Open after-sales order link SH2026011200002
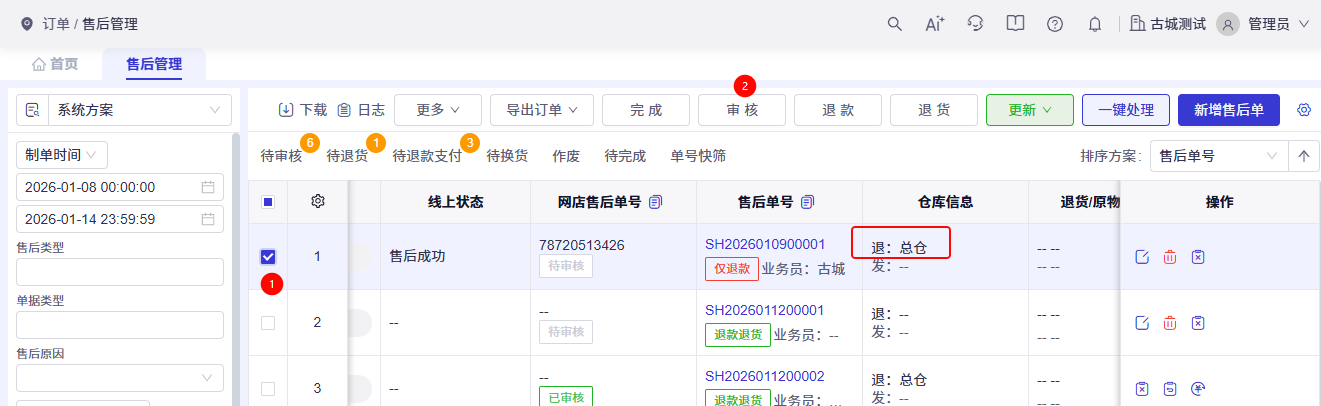This screenshot has width=1321, height=406. 765,376
